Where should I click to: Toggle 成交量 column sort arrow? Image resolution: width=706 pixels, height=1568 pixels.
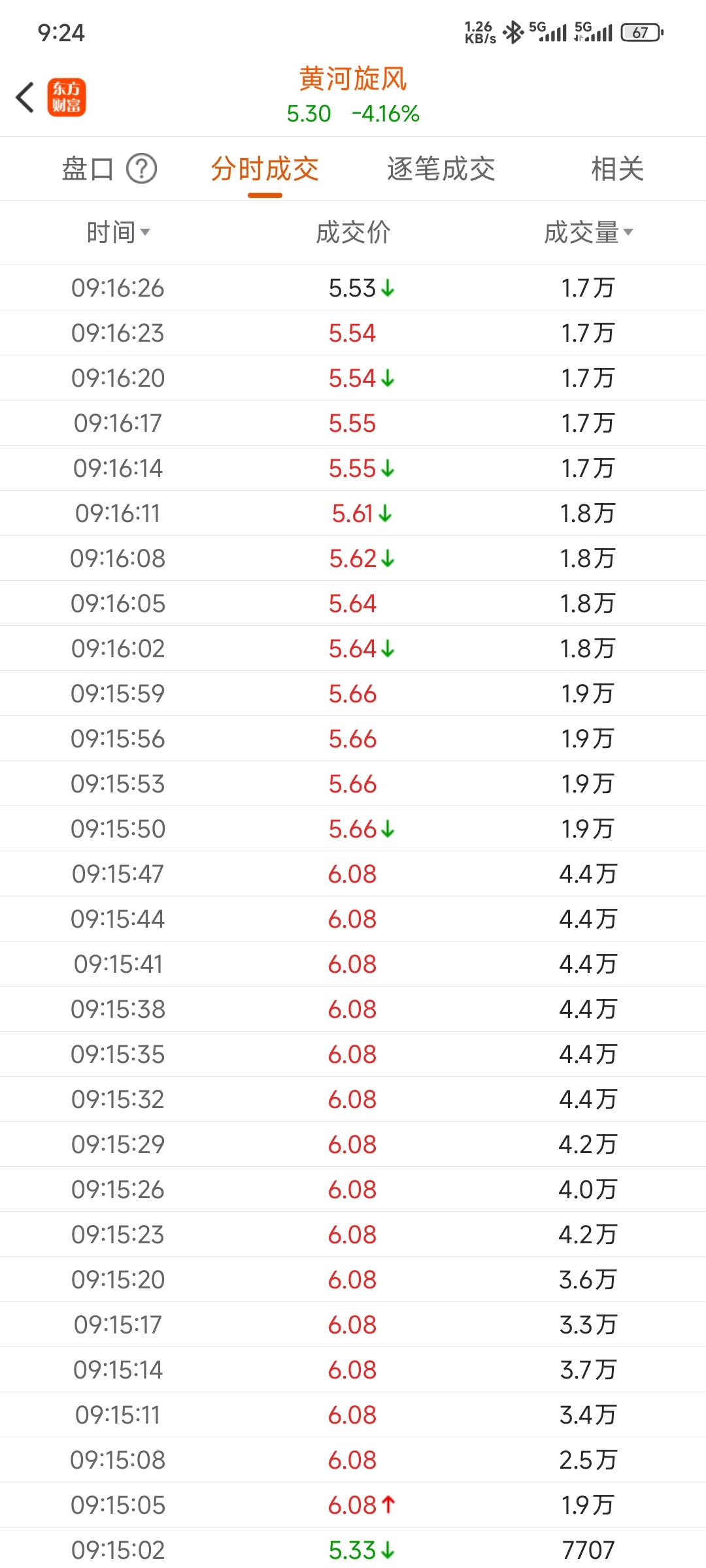(628, 232)
